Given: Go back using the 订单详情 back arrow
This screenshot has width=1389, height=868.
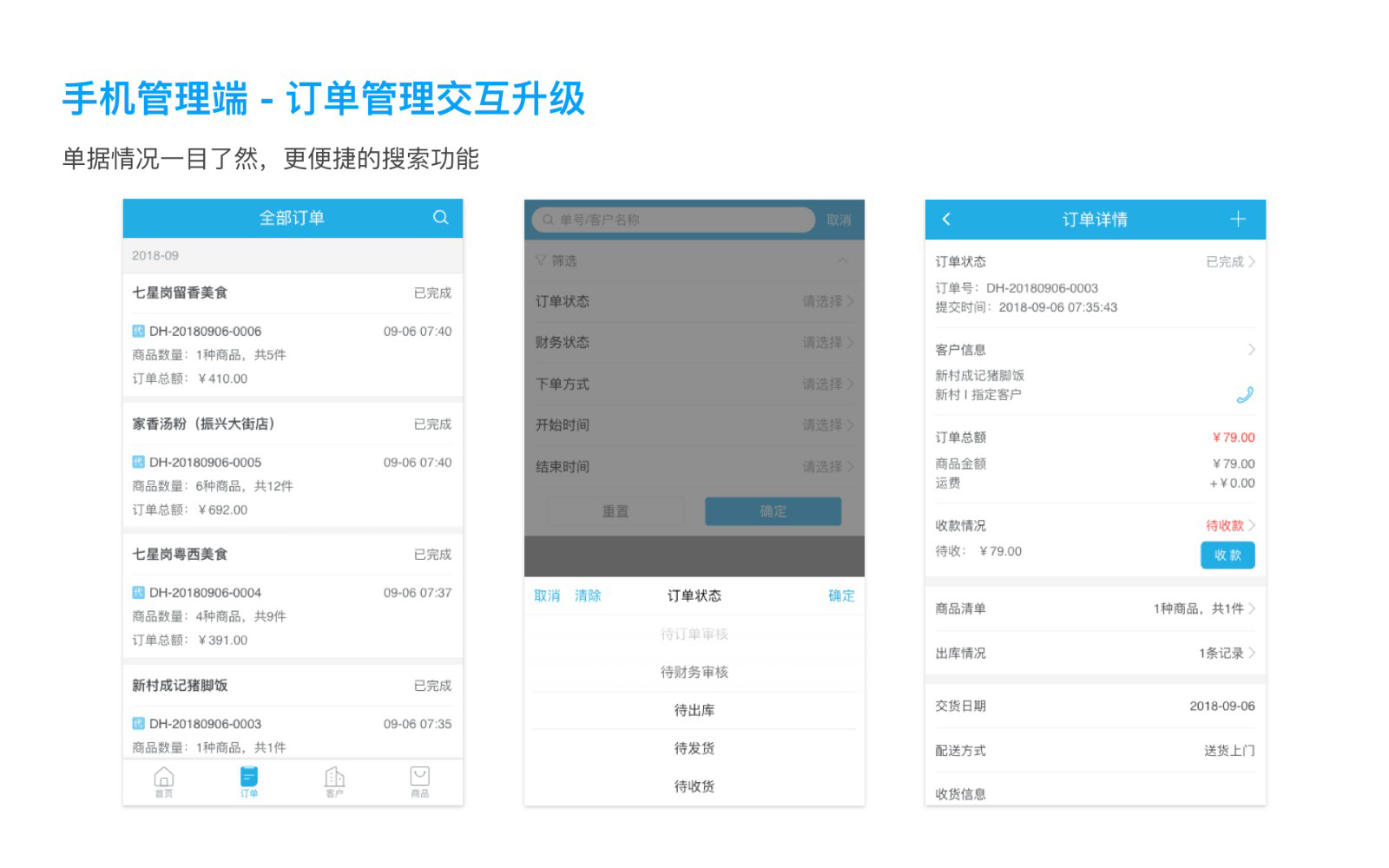Looking at the screenshot, I should point(947,220).
